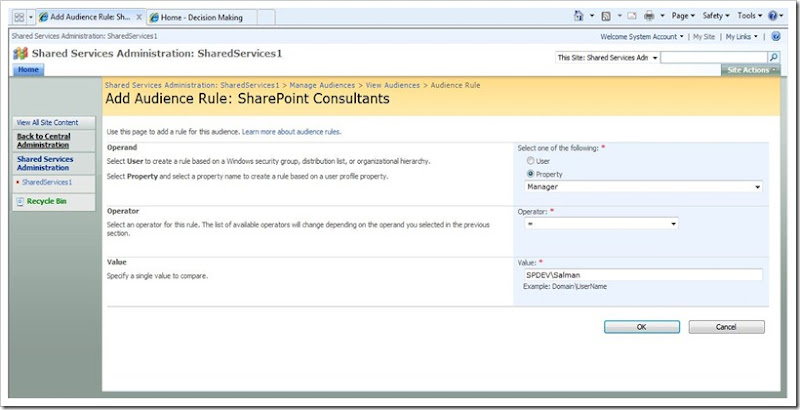Screen dimensions: 800x410
Task: Open a new blank browser tab
Action: 266,17
